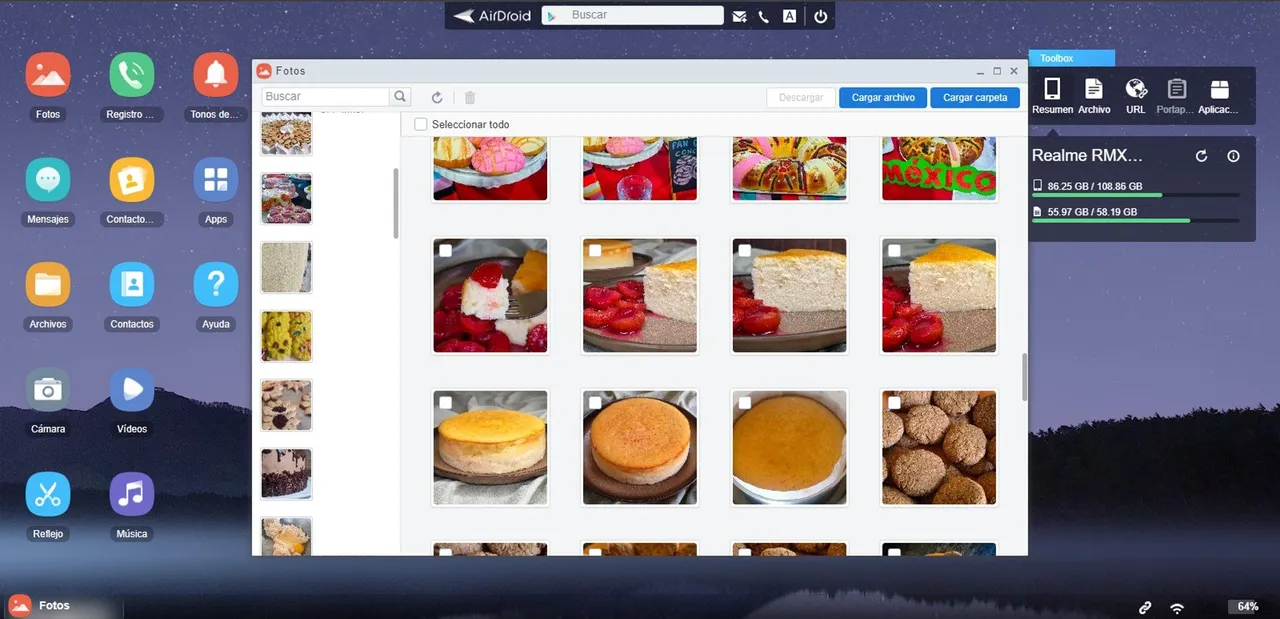Viewport: 1280px width, 619px height.
Task: Open the rosca bread photo thumbnail
Action: (789, 168)
